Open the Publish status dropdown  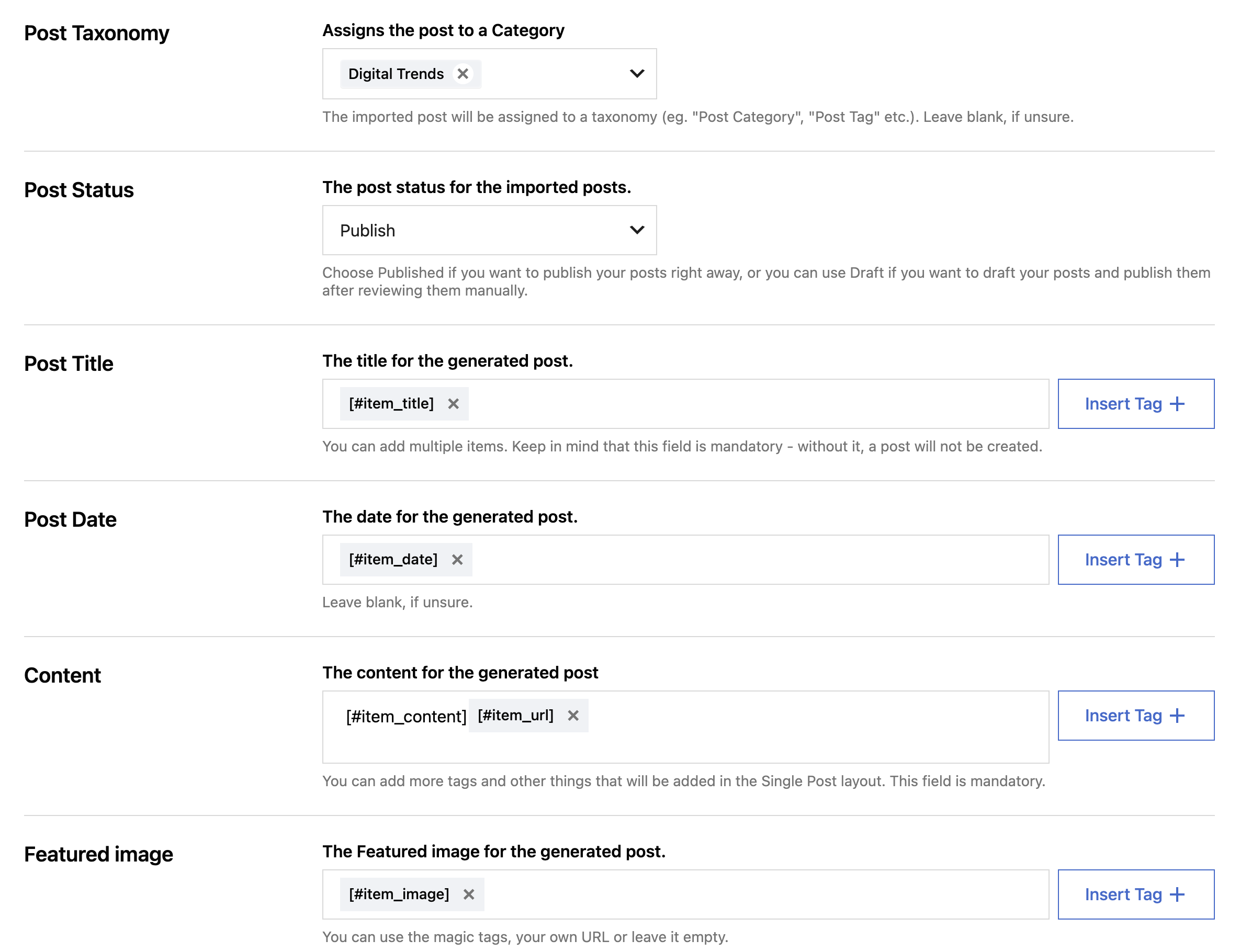(489, 230)
